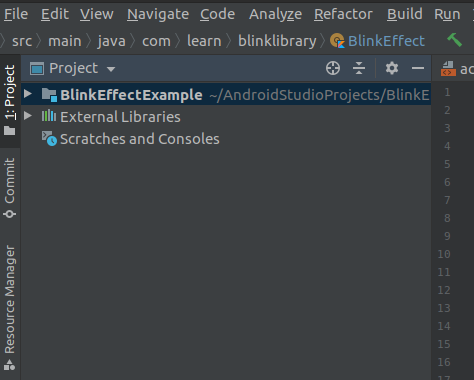Open Project panel settings gear
Viewport: 474px width, 380px height.
point(392,68)
